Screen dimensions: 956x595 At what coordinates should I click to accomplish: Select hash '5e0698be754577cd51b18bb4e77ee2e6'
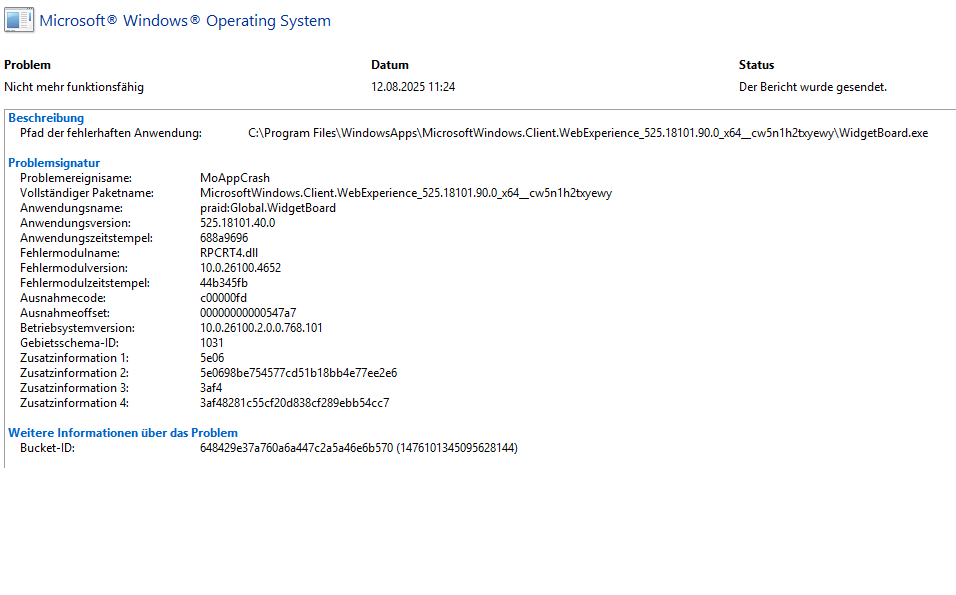(298, 373)
